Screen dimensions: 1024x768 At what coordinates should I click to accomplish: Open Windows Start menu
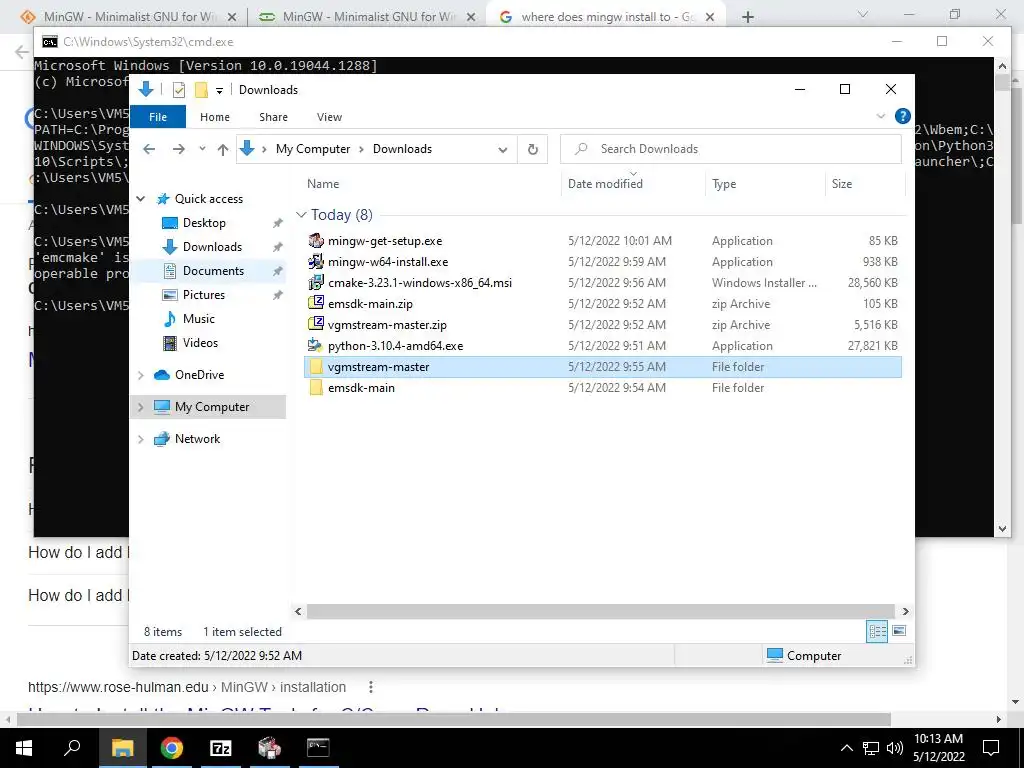tap(24, 748)
